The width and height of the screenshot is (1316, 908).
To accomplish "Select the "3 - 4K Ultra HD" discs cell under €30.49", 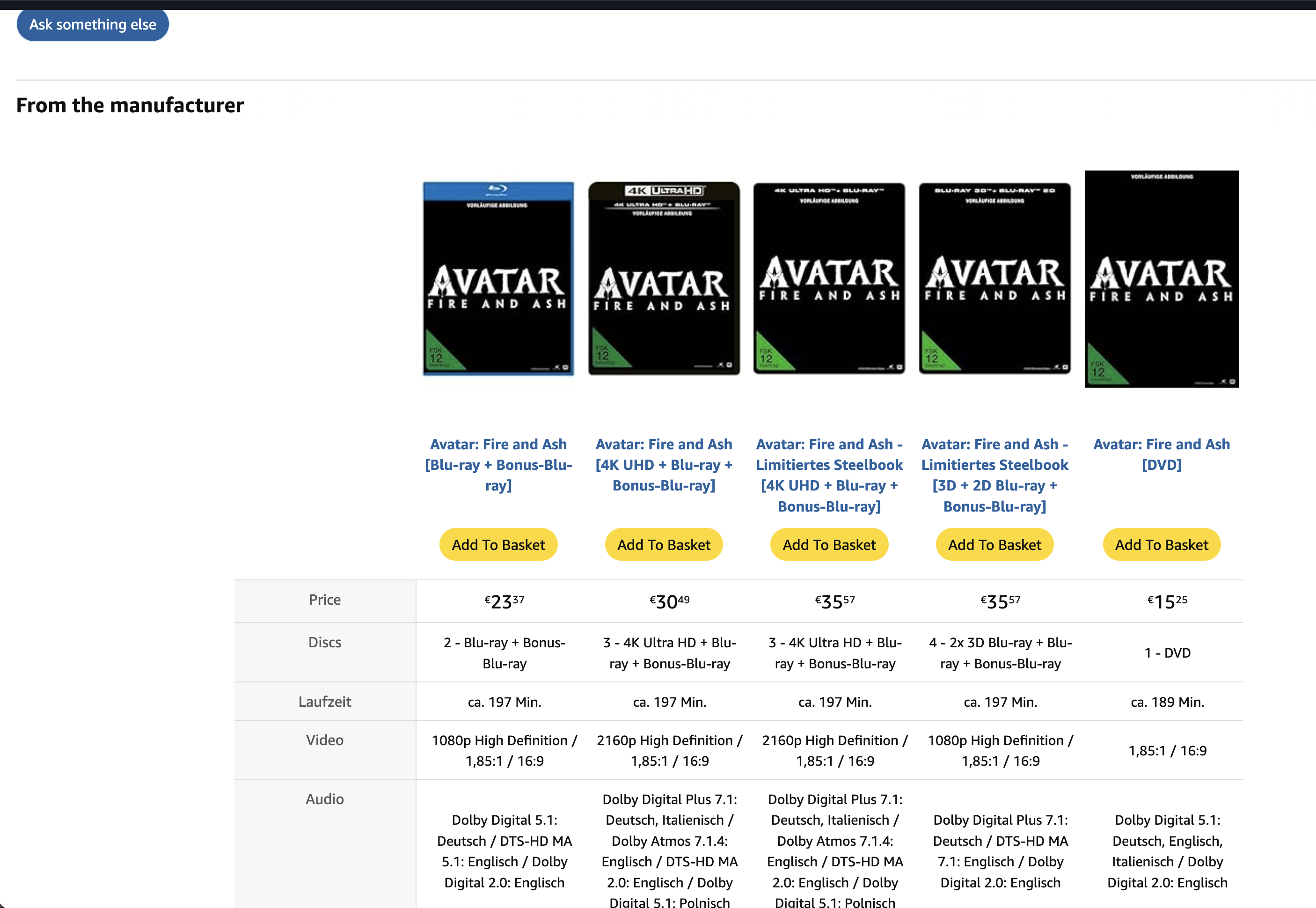I will pyautogui.click(x=669, y=652).
